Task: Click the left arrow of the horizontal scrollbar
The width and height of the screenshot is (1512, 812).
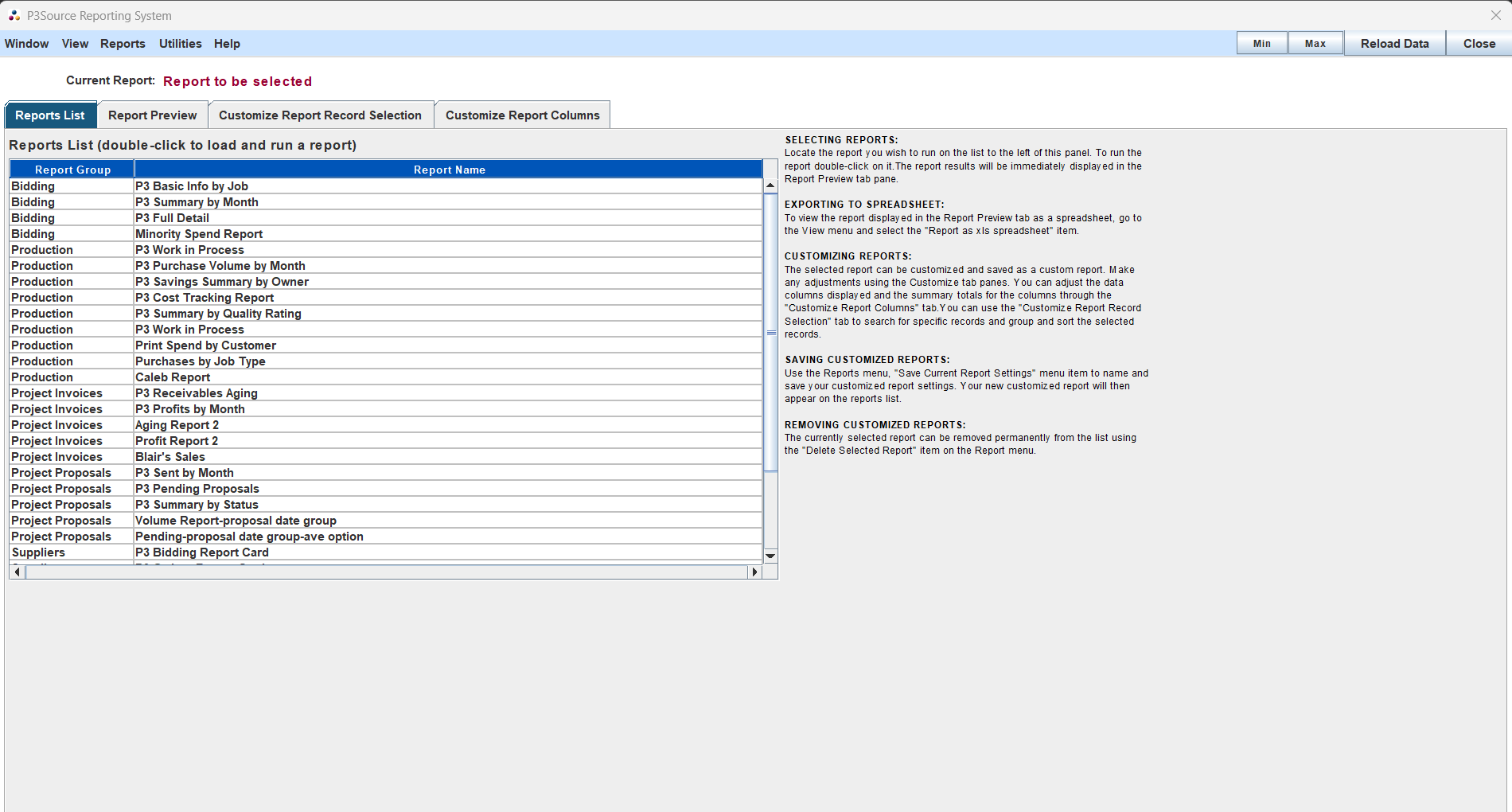Action: click(16, 572)
